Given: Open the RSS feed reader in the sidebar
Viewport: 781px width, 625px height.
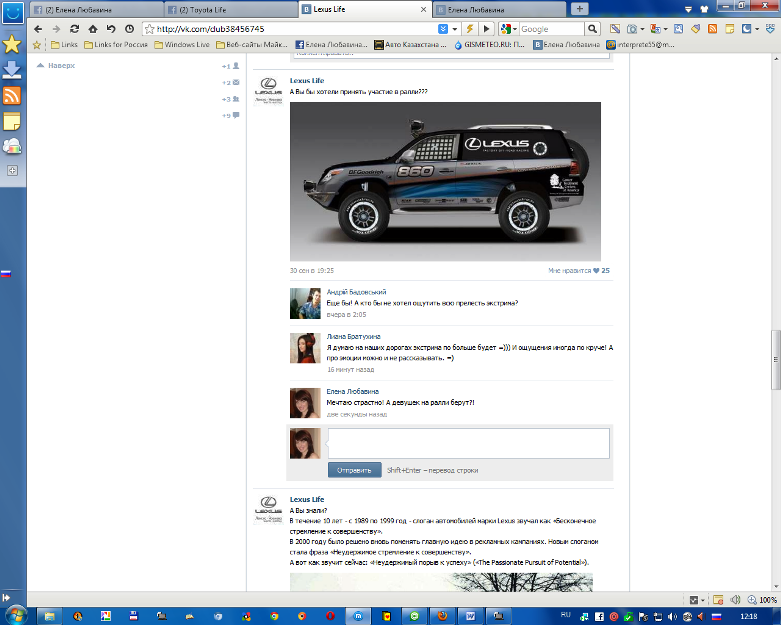Looking at the screenshot, I should [x=11, y=95].
